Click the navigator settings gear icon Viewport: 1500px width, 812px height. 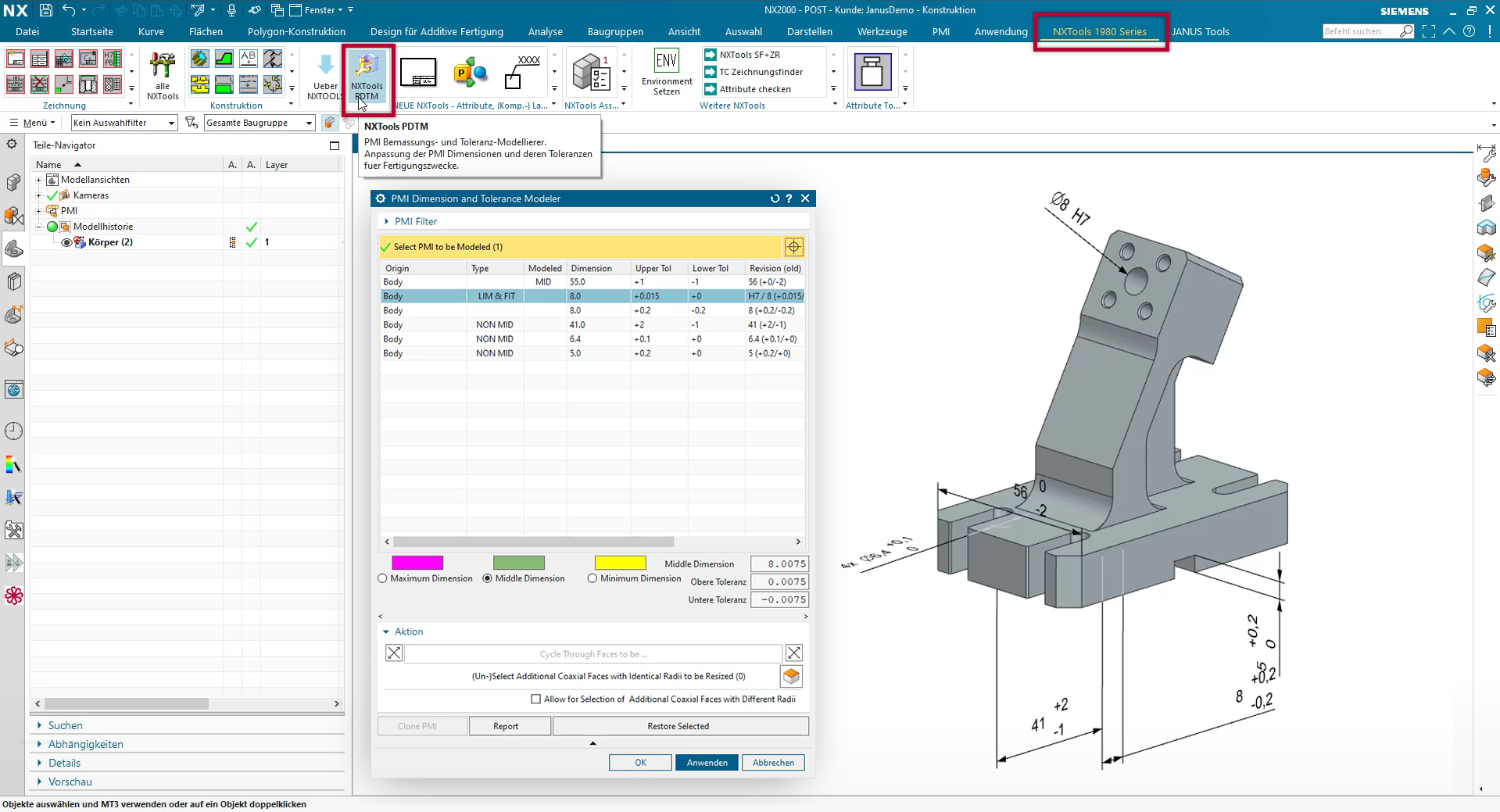12,145
